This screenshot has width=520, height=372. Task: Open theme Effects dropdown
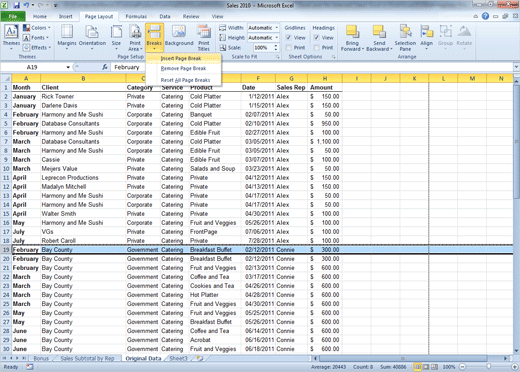(x=37, y=48)
